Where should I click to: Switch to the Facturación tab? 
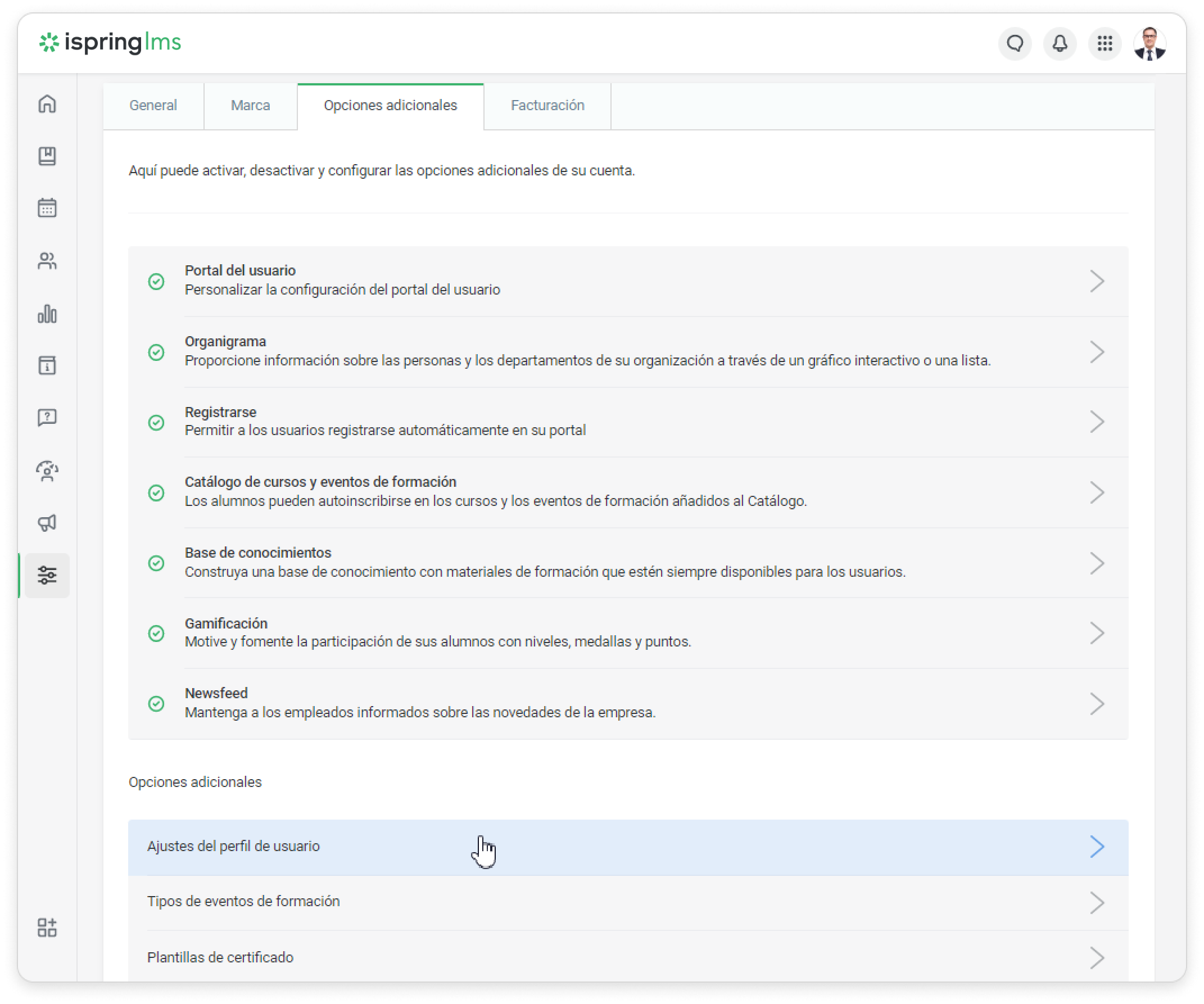point(547,106)
